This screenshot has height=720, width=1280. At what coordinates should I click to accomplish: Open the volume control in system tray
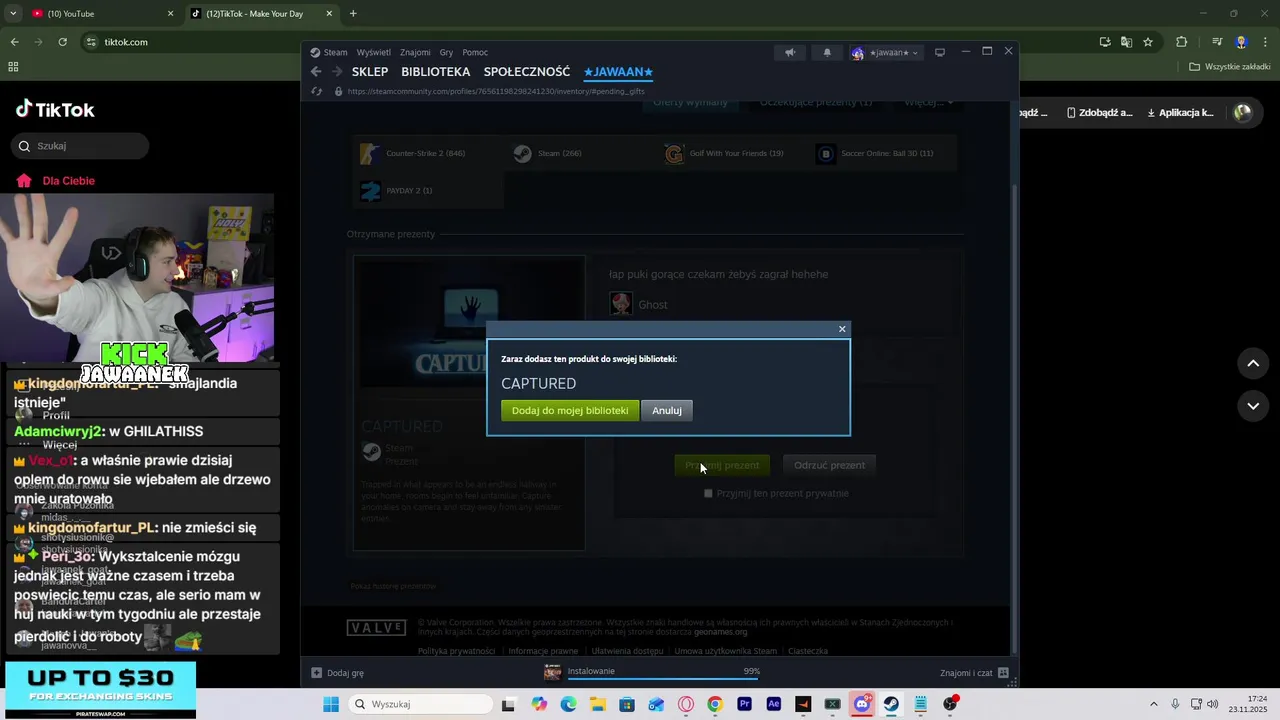tap(1213, 705)
